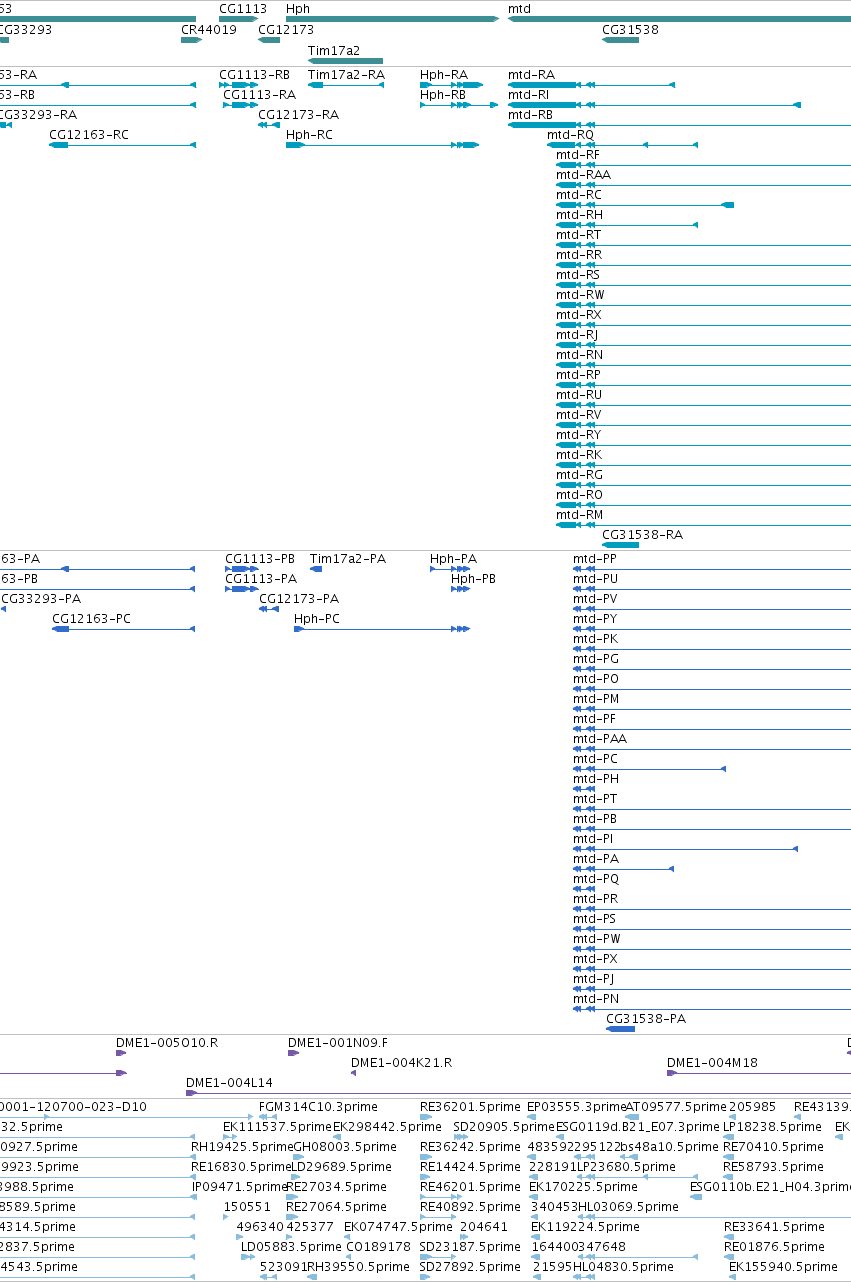
Task: Click the mtd-RW transcript label
Action: [580, 295]
